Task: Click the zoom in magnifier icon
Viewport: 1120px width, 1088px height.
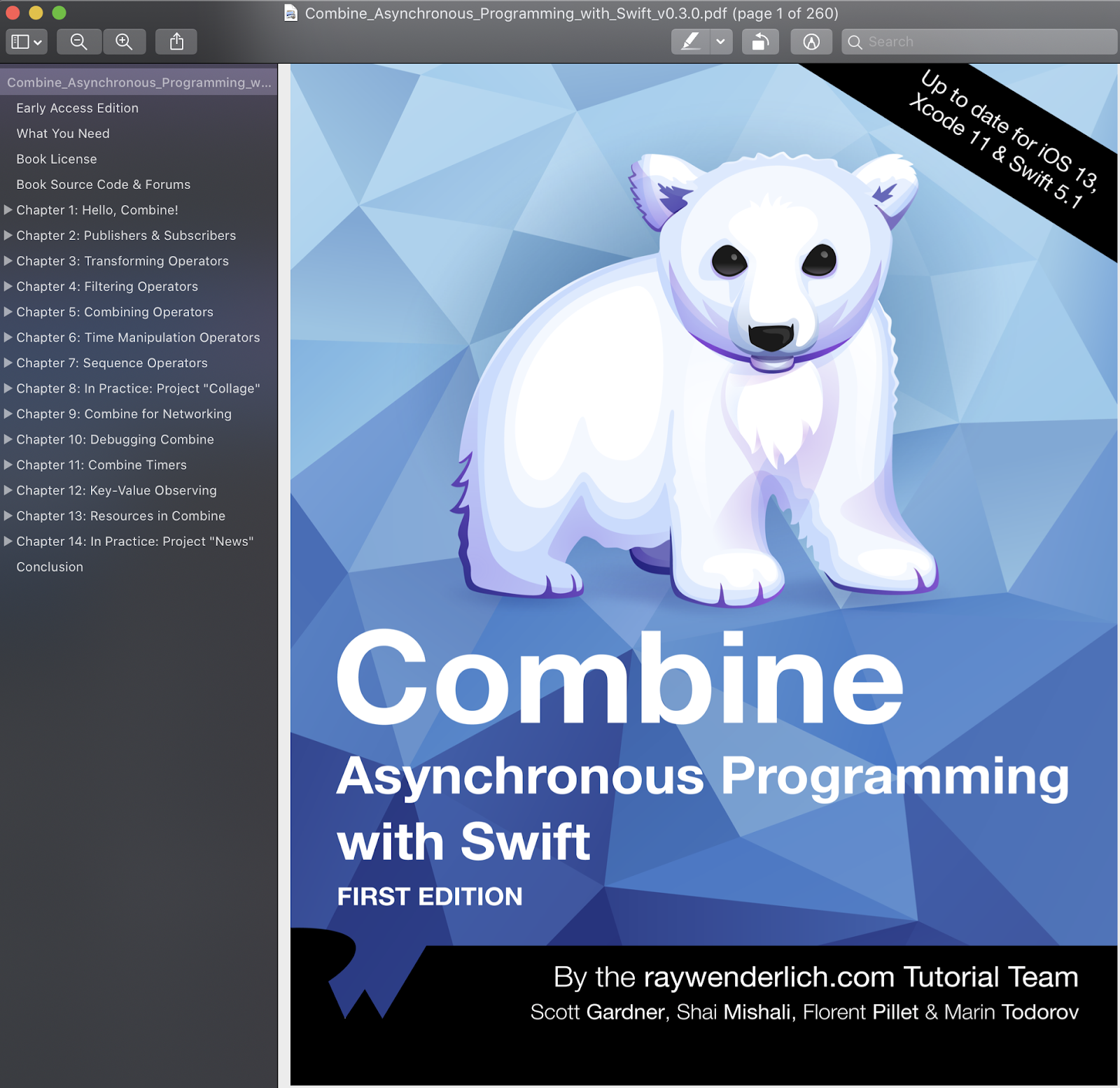Action: 124,42
